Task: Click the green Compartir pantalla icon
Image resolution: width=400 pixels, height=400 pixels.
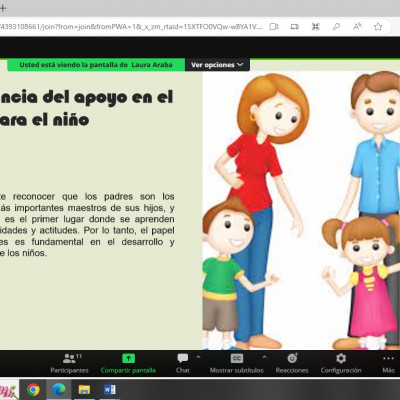Action: [128, 359]
